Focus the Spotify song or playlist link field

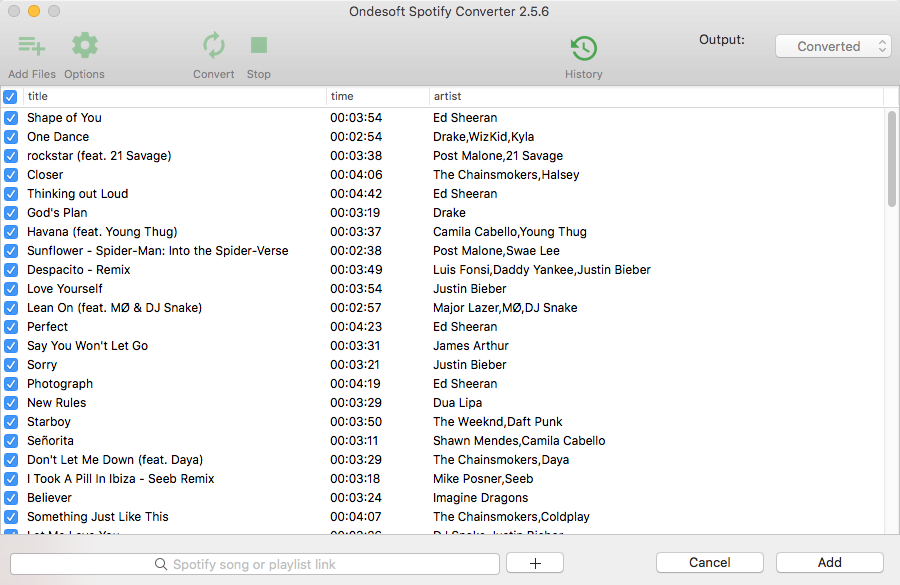[x=255, y=564]
